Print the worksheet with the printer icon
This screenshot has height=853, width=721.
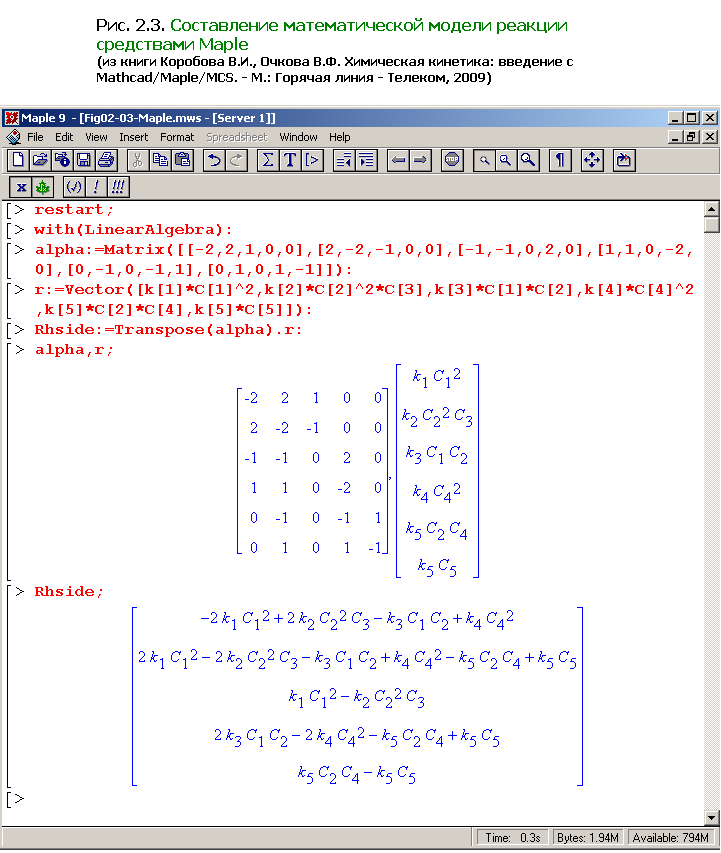tap(106, 160)
